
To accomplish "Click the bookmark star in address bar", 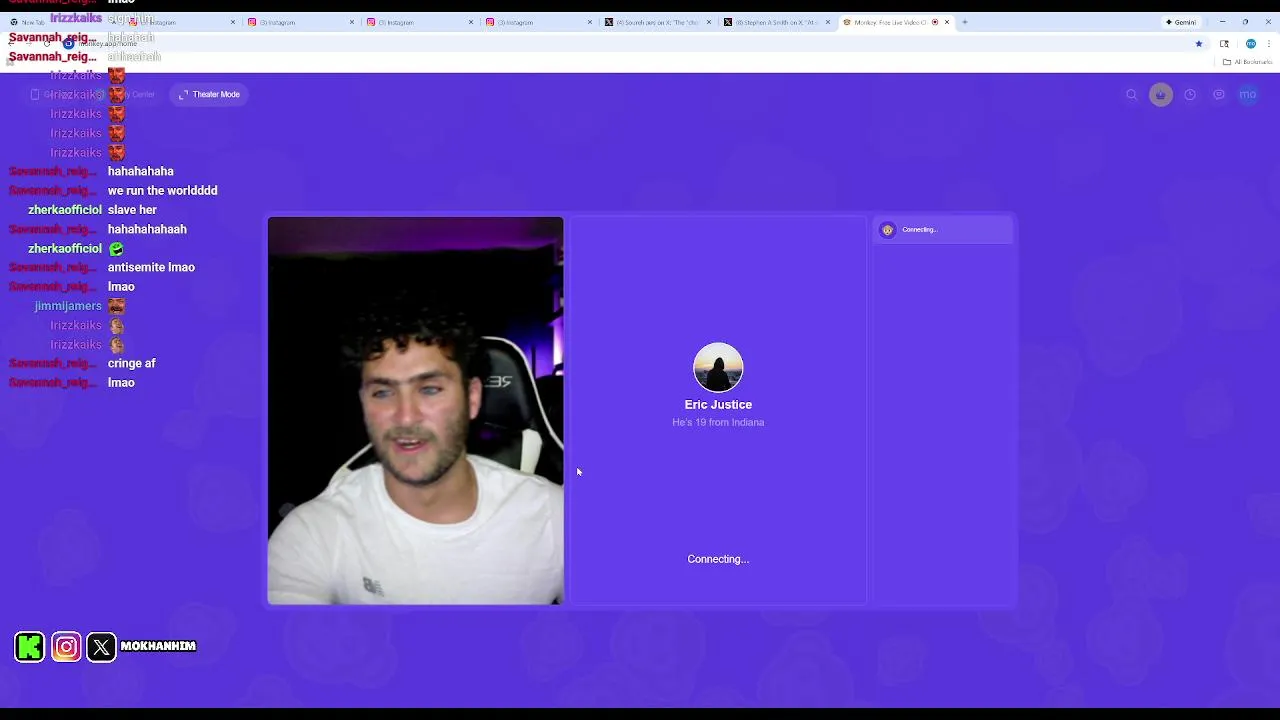I will click(x=1199, y=44).
